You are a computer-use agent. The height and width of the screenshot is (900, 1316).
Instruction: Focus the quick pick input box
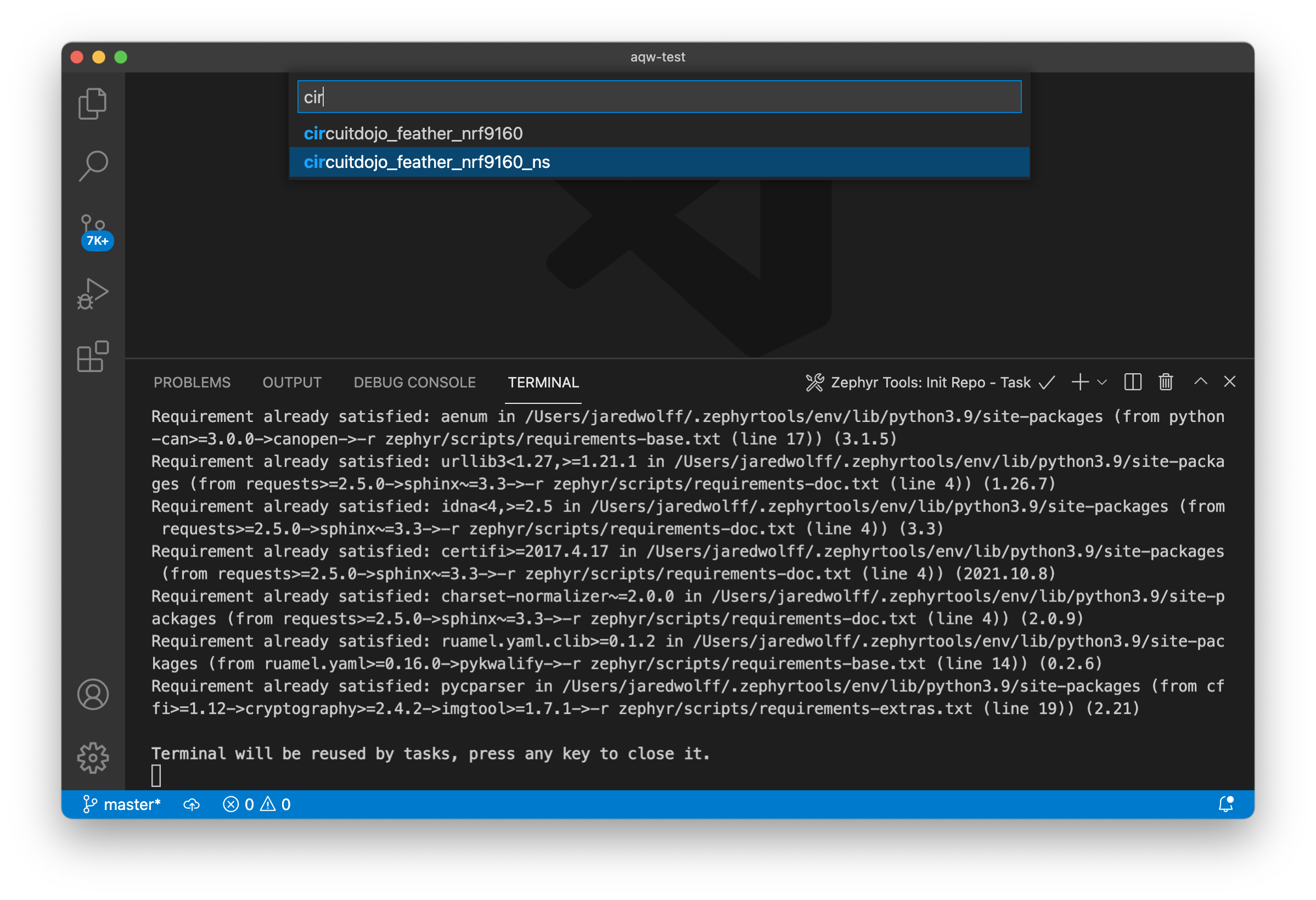659,97
